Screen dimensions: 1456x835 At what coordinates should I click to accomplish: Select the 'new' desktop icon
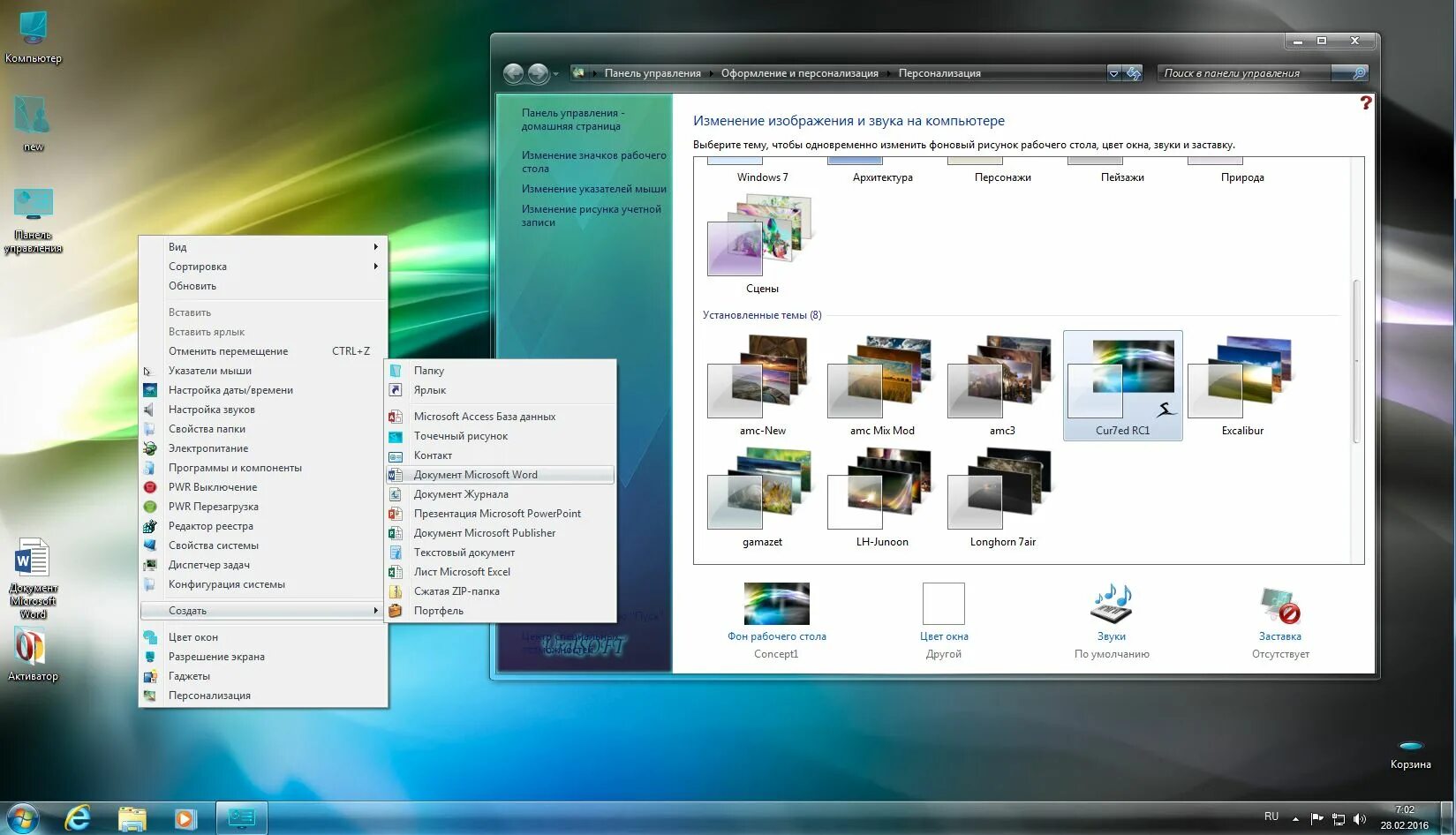[33, 122]
